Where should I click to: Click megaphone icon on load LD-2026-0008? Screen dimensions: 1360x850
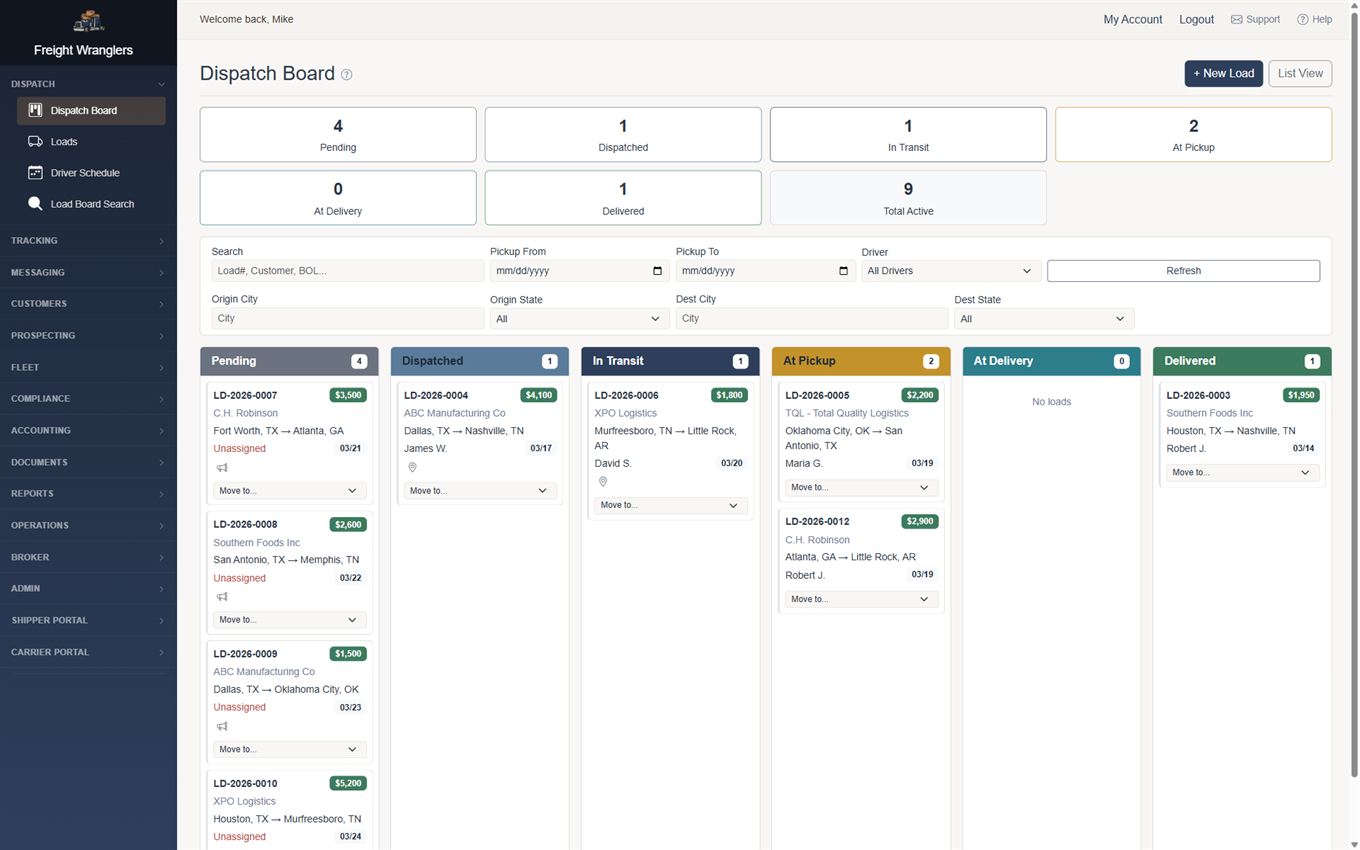[x=222, y=597]
